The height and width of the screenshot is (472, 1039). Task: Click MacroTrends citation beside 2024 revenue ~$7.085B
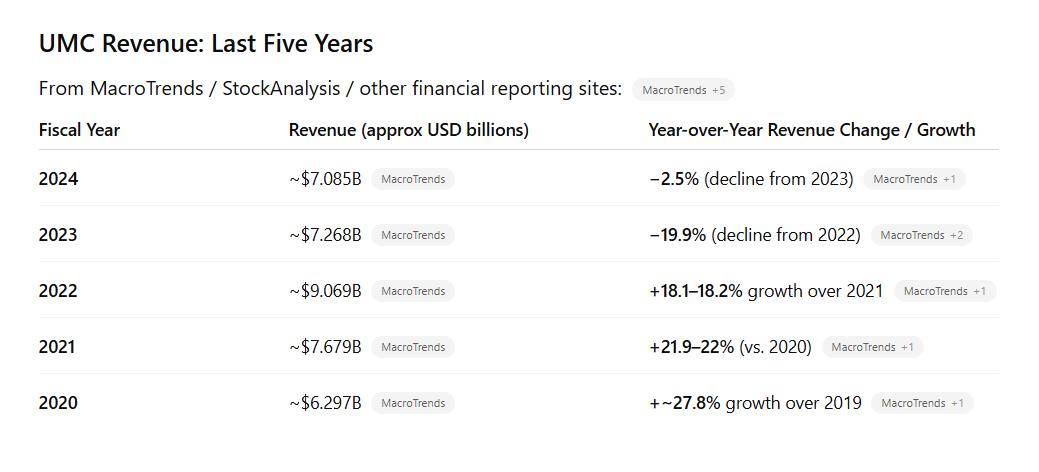(413, 179)
